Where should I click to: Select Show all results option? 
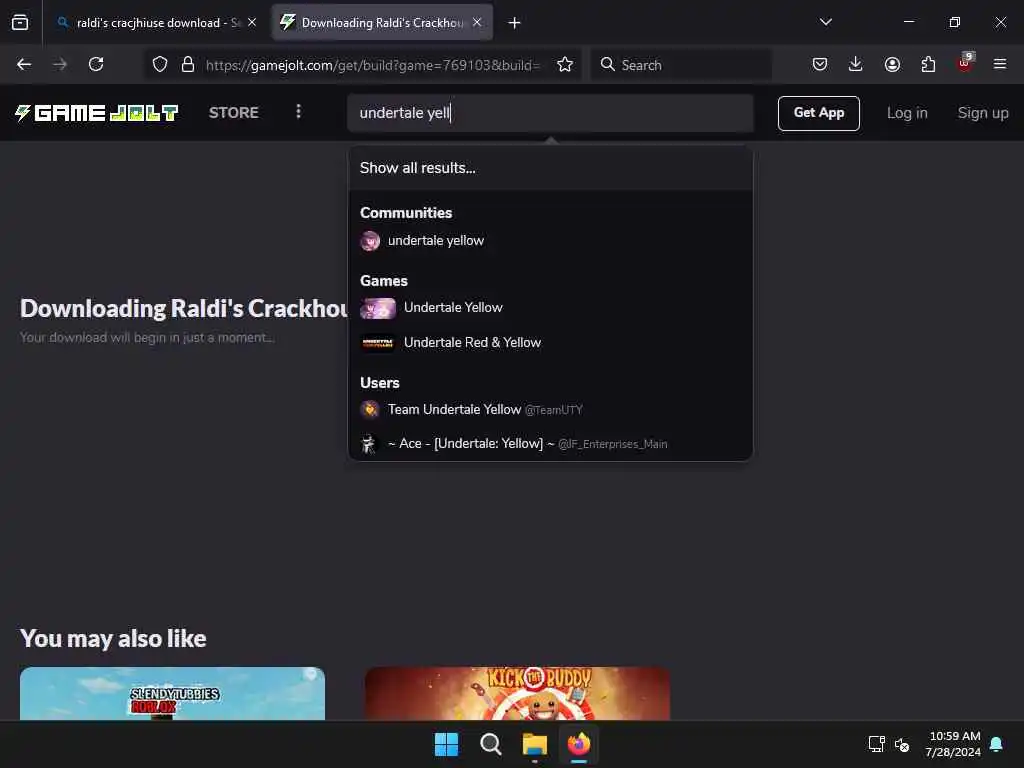[551, 168]
